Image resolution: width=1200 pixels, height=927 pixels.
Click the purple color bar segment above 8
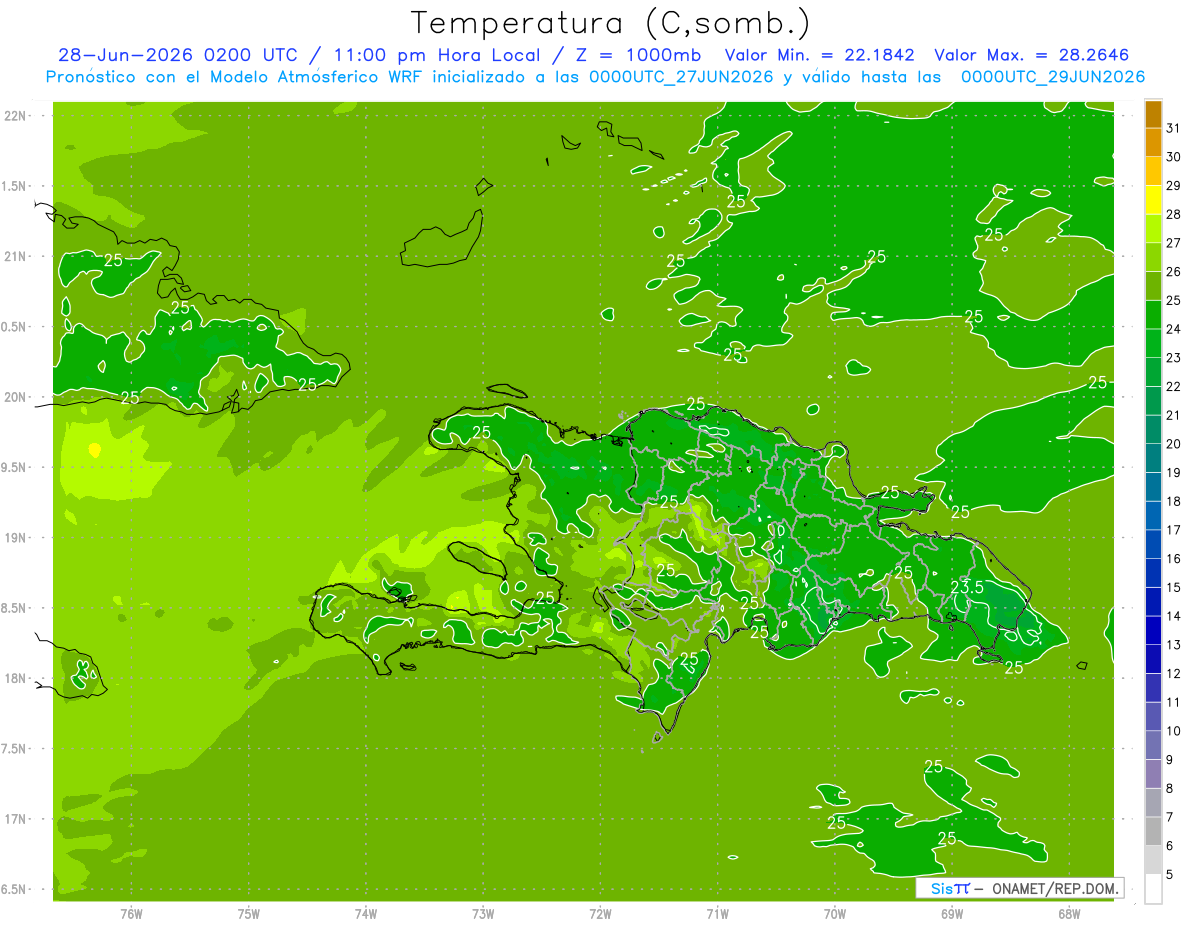pos(1153,774)
